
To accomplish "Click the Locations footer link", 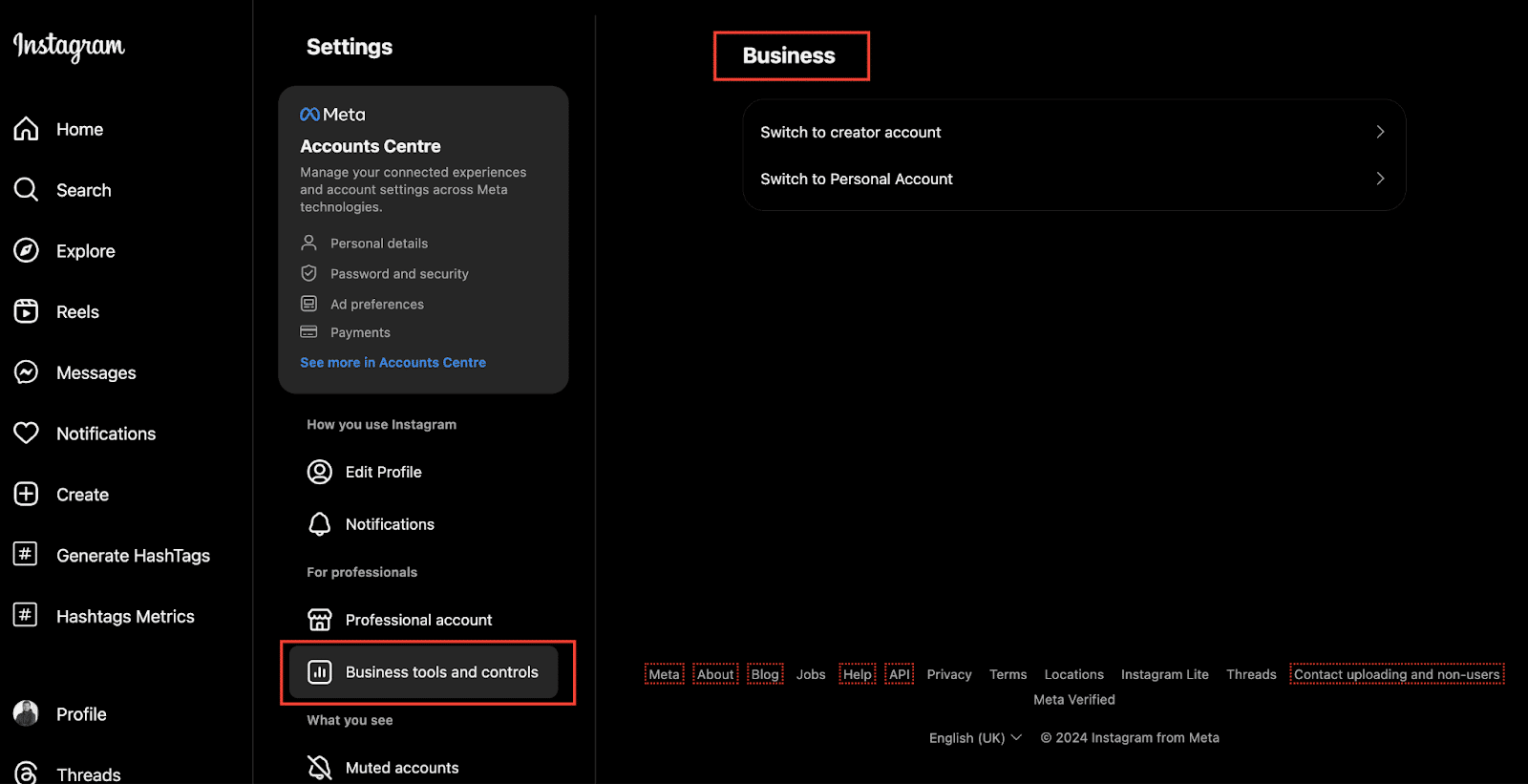I will tap(1074, 674).
